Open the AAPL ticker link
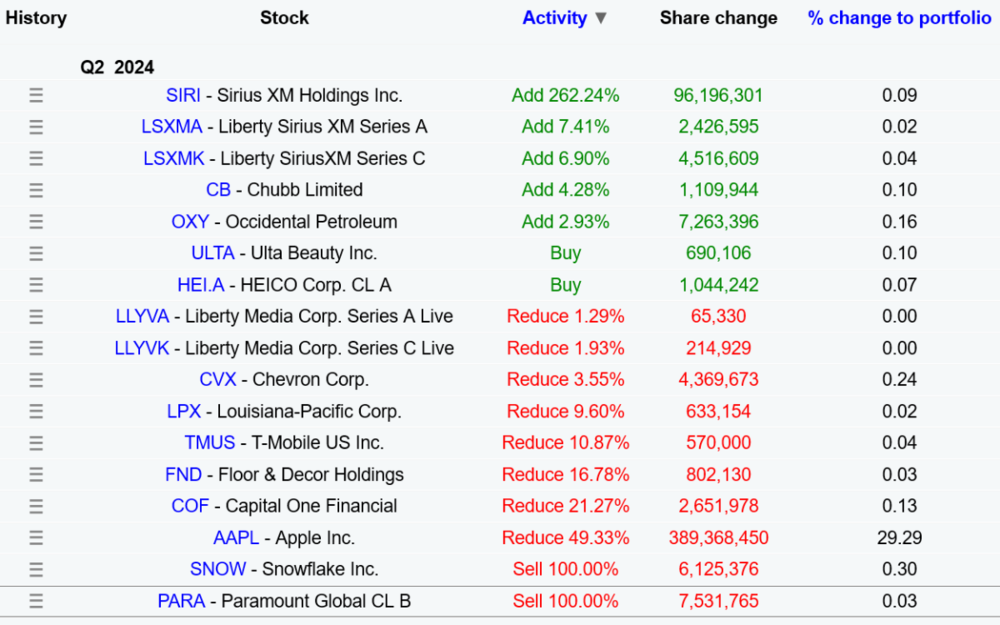Screen dimensions: 1000x625 236,538
